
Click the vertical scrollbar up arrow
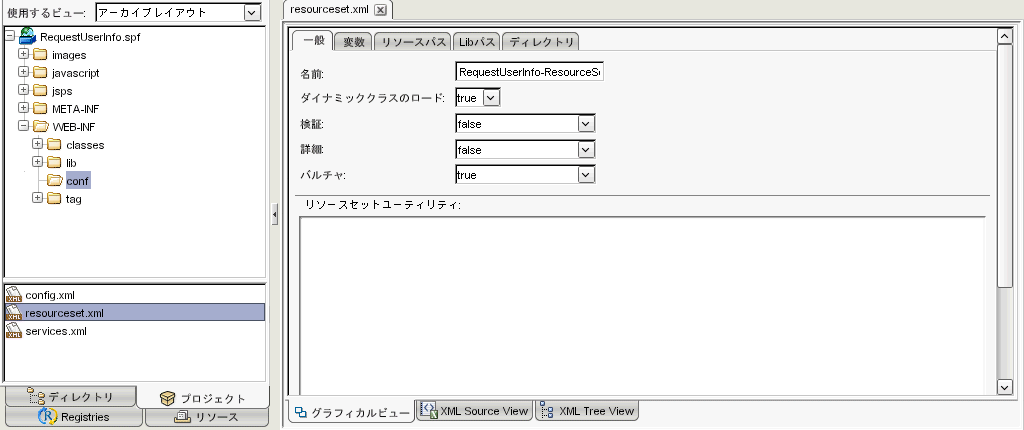pyautogui.click(x=1005, y=37)
